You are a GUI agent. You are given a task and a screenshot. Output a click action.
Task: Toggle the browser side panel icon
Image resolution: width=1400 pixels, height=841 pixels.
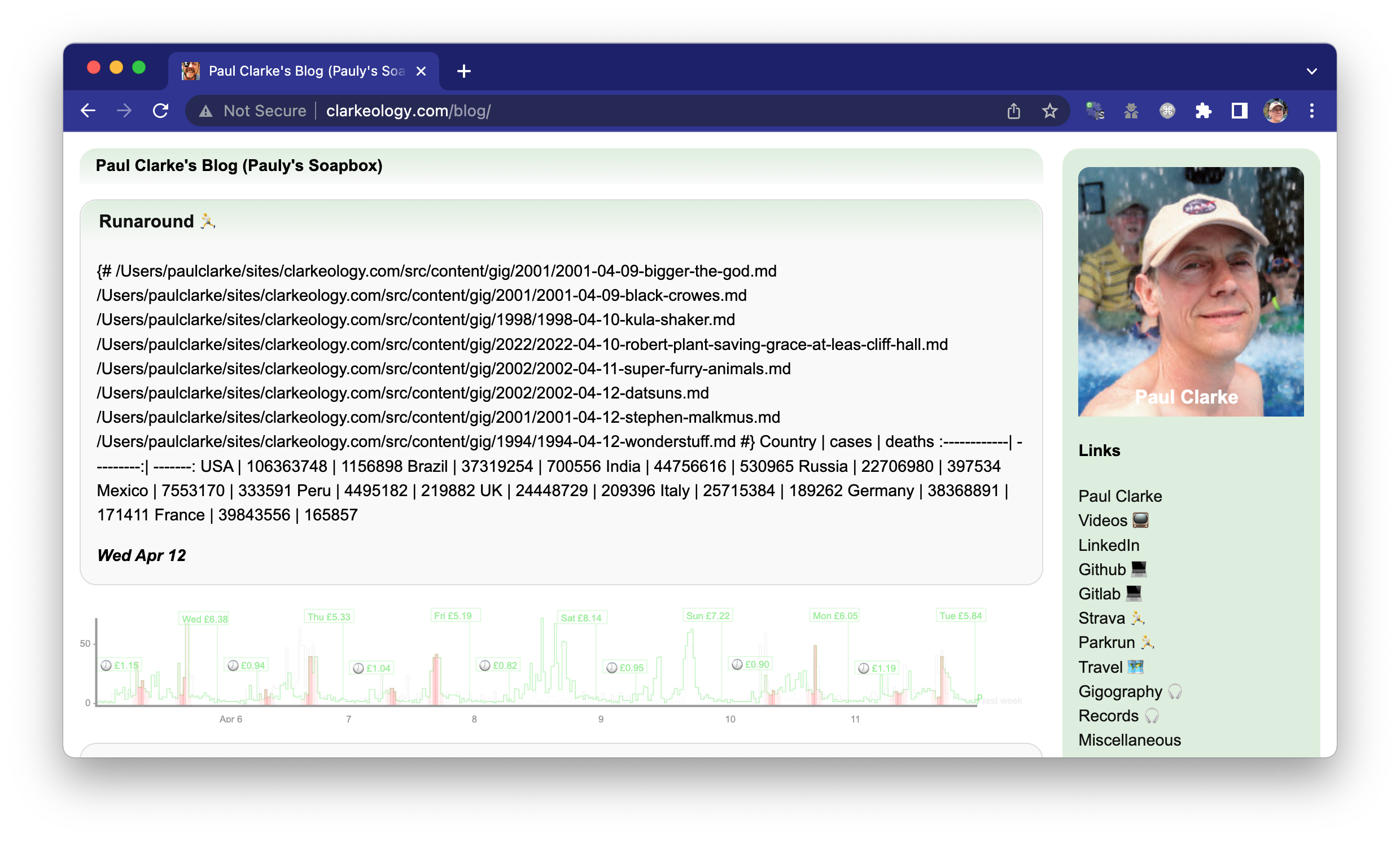1240,111
